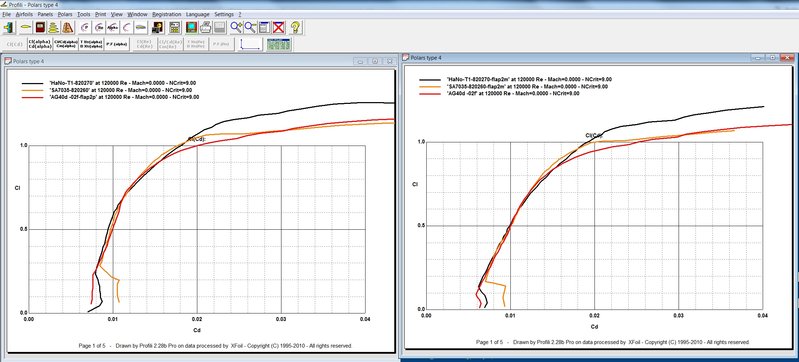
Task: Open the yellow airfoil shape icon
Action: (26, 27)
